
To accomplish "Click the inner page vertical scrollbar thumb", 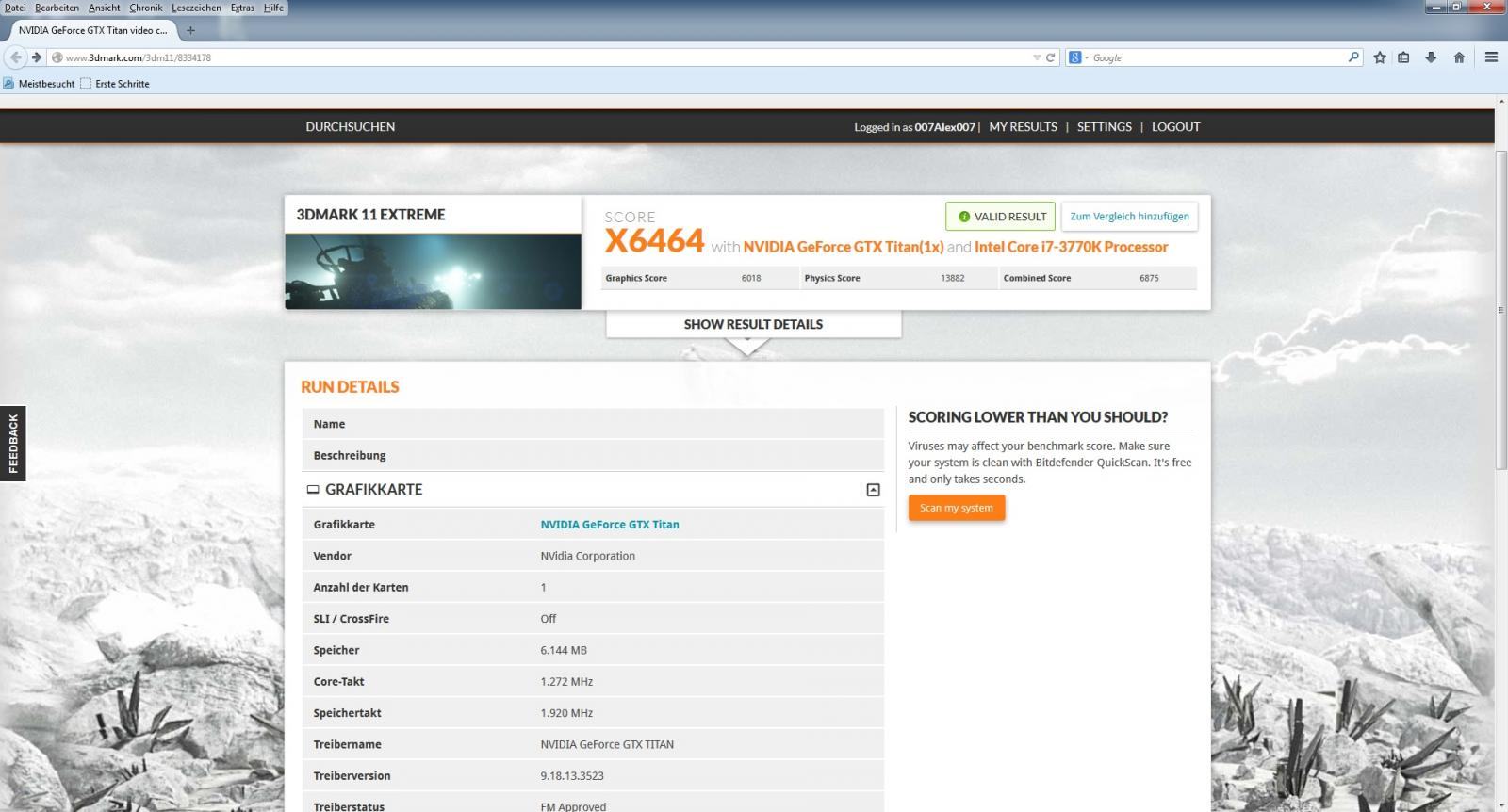I will pos(1500,309).
